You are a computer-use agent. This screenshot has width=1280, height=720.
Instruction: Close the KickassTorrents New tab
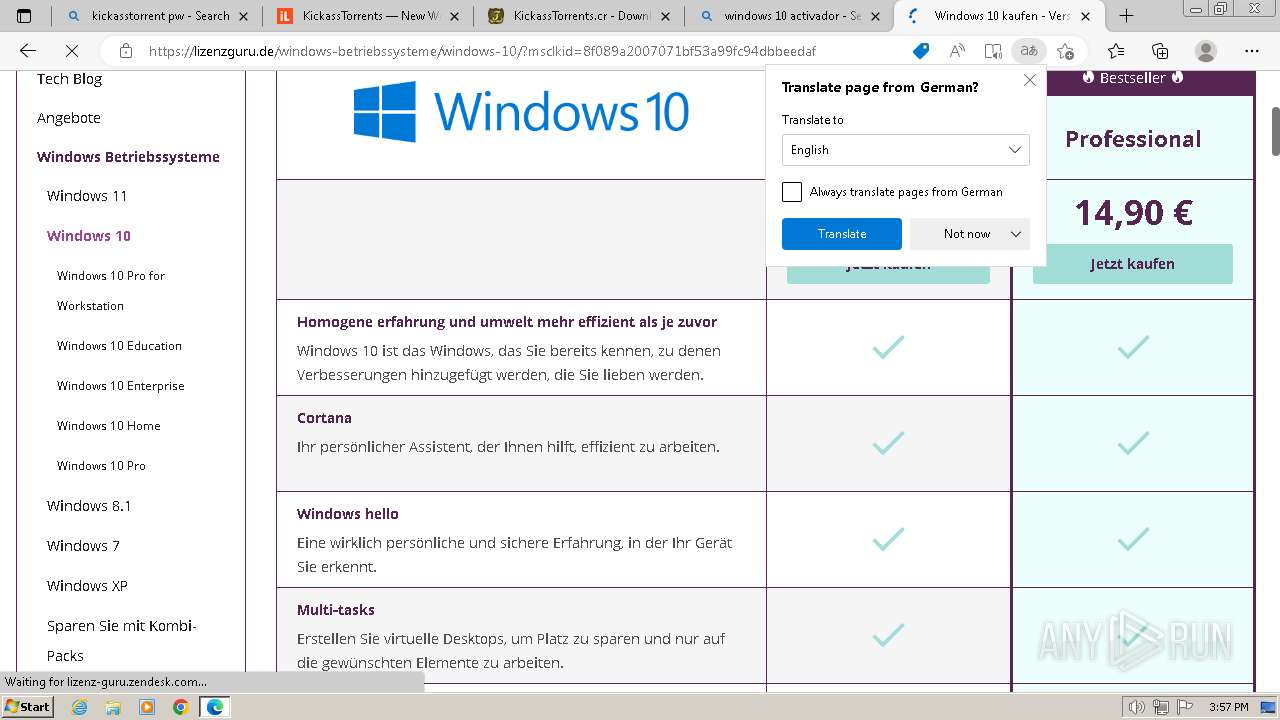pyautogui.click(x=455, y=16)
